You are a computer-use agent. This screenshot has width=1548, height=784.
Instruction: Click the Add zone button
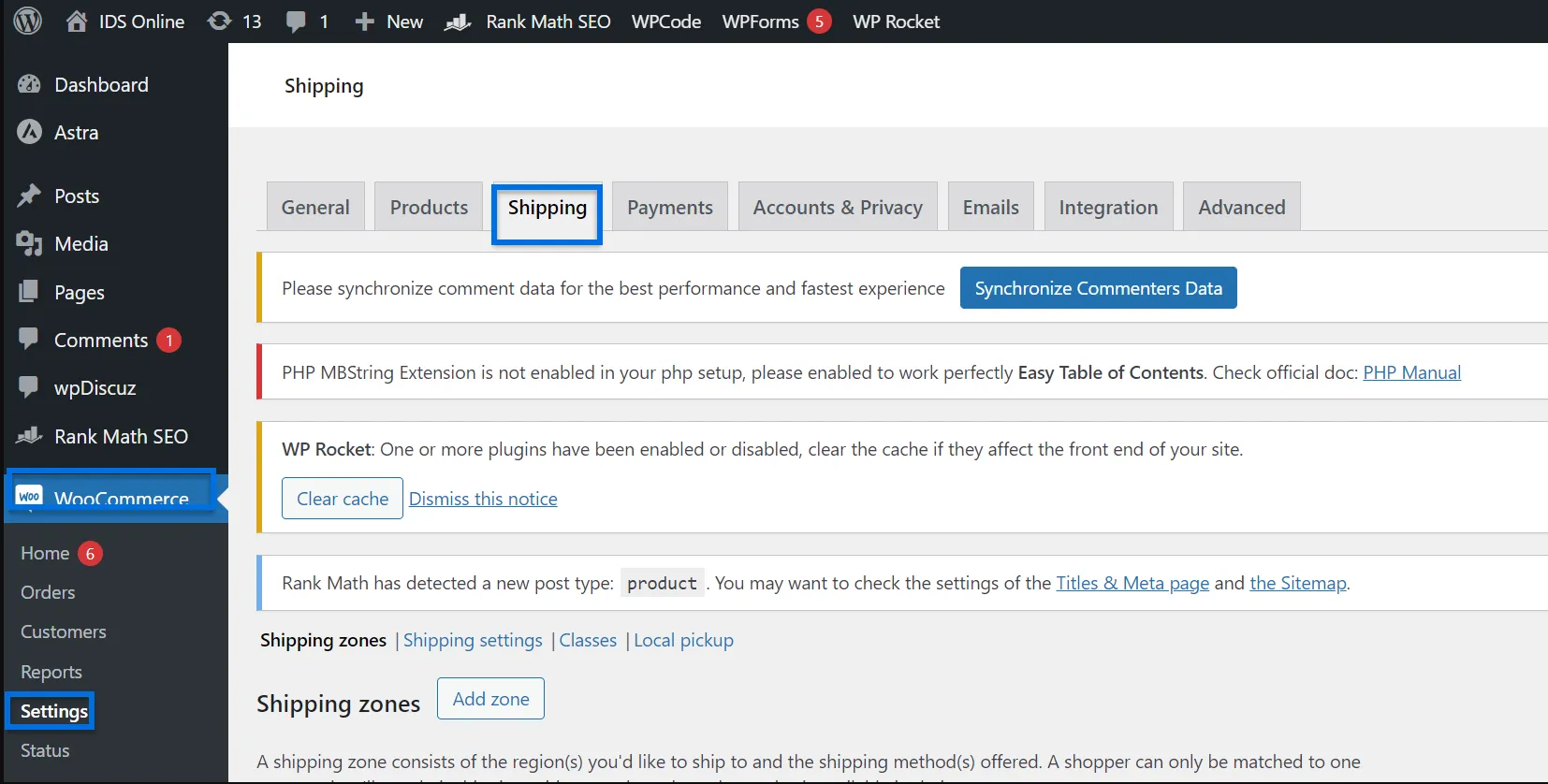coord(490,699)
